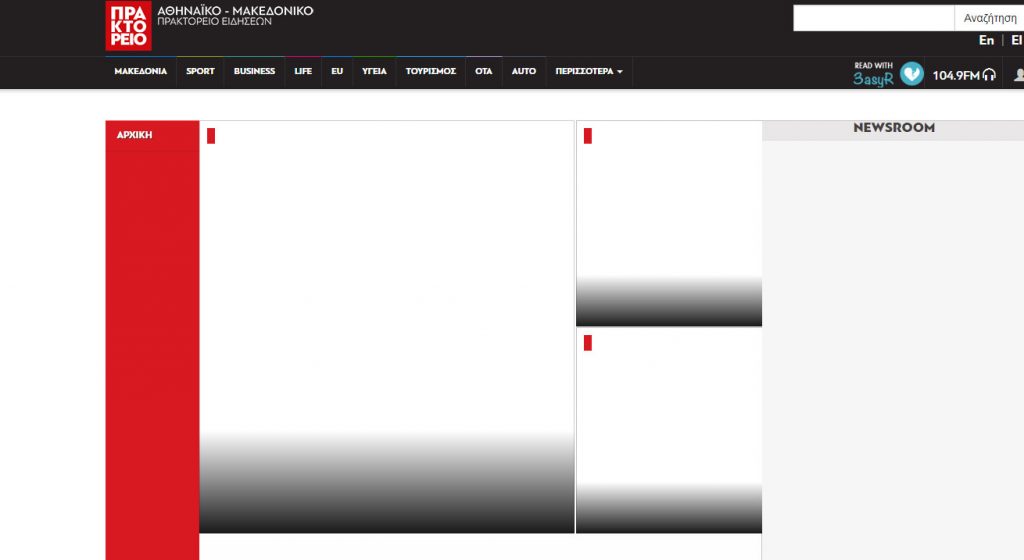Screen dimensions: 1024x560
Task: Expand the ΠΕΡΙΣΣΟΤΕΡΑ dropdown menu
Action: [589, 72]
